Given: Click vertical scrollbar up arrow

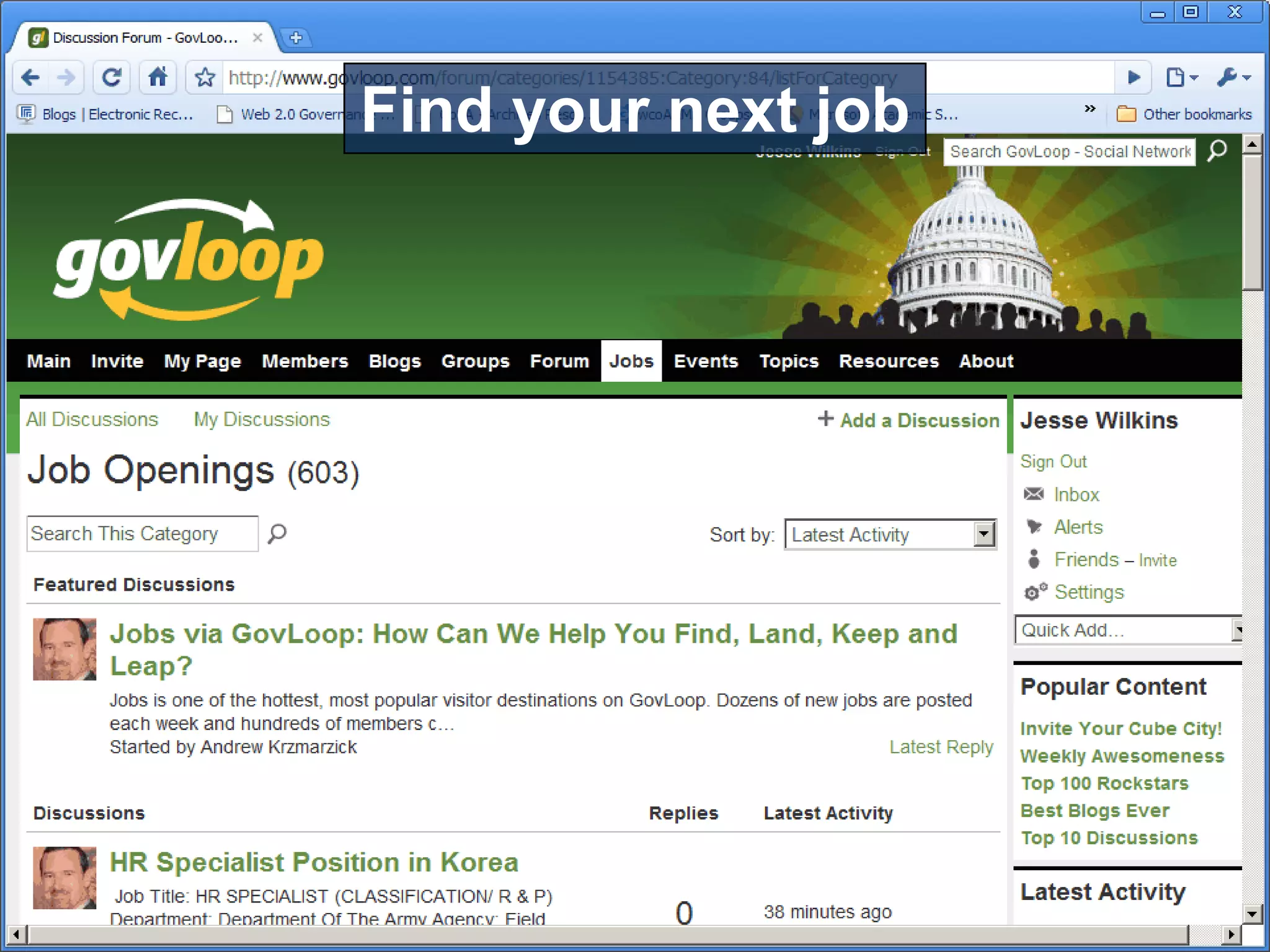Looking at the screenshot, I should (x=1253, y=144).
